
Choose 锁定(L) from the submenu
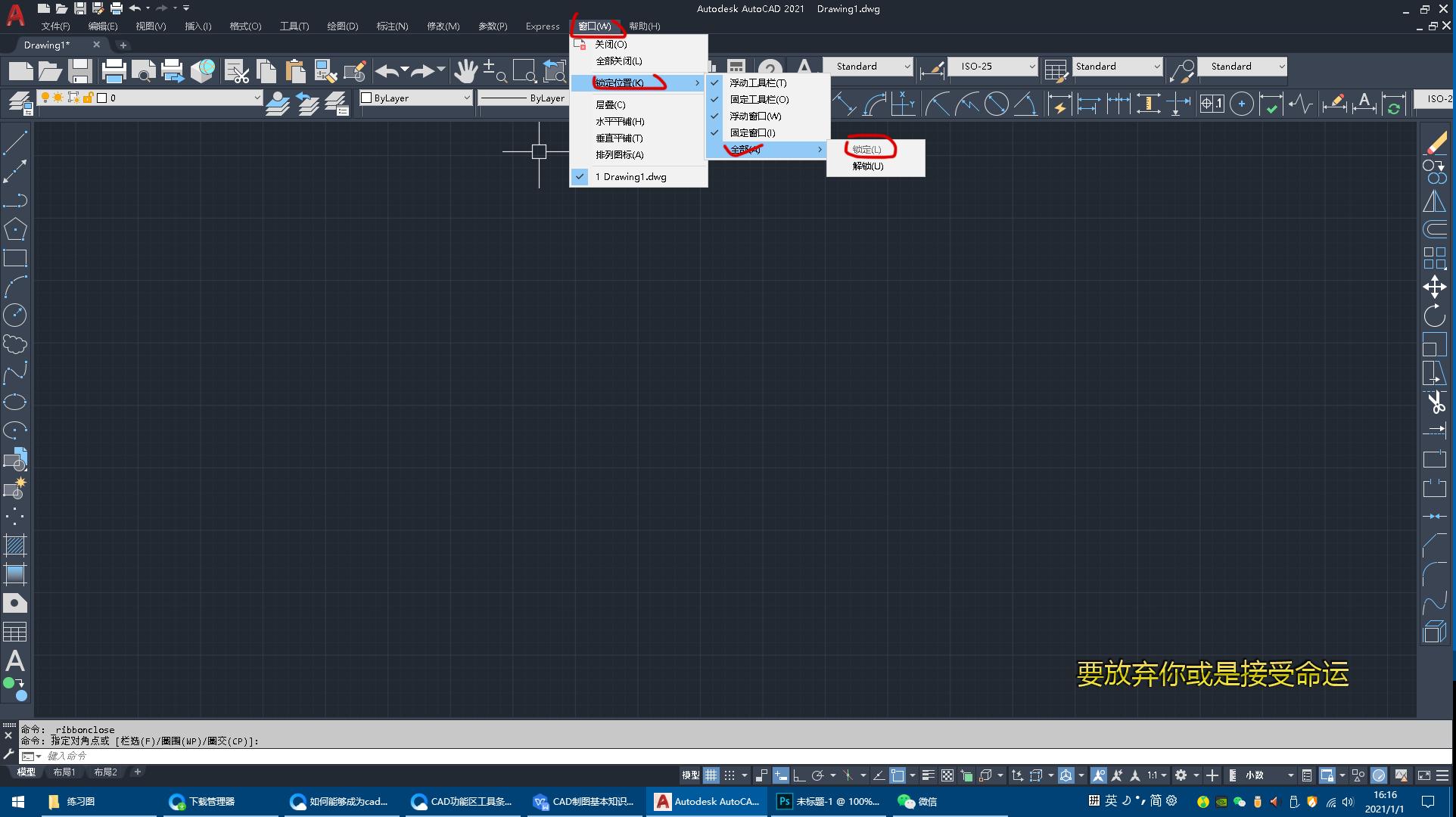tap(868, 148)
